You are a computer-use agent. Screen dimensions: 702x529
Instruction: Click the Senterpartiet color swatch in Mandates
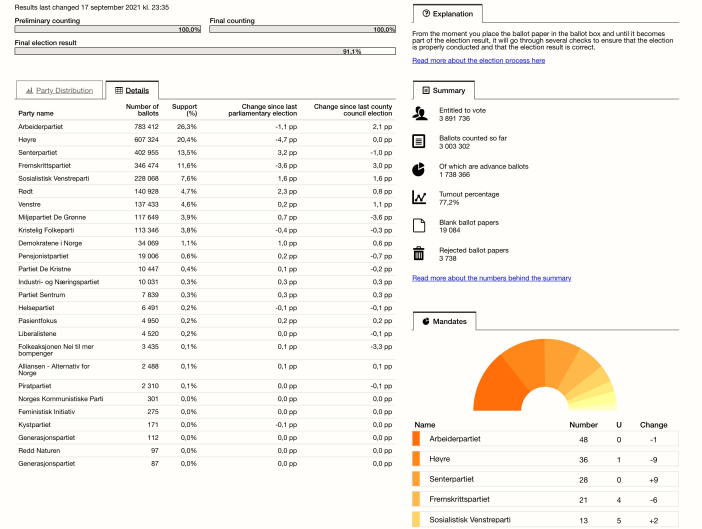[x=416, y=479]
